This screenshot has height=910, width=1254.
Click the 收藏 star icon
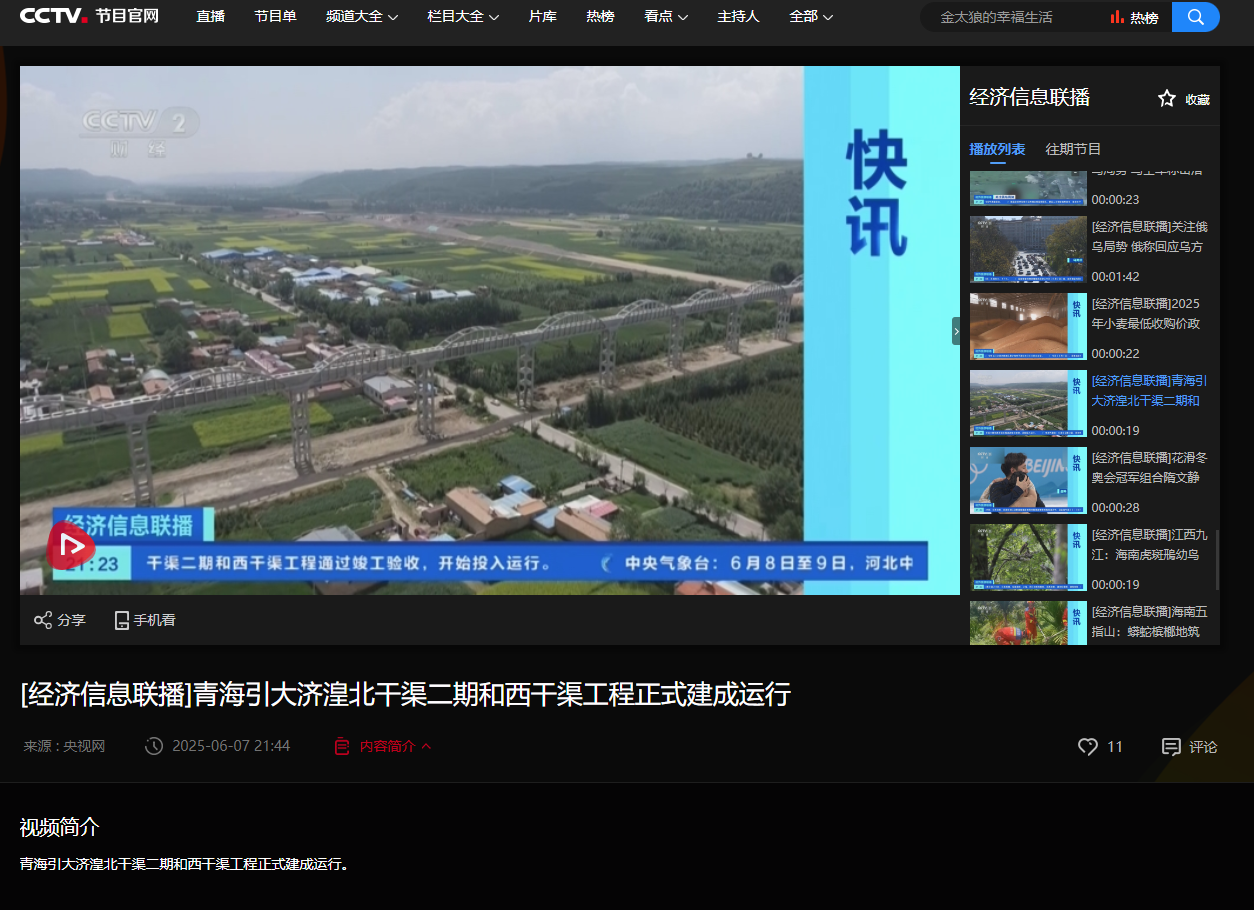click(1166, 98)
